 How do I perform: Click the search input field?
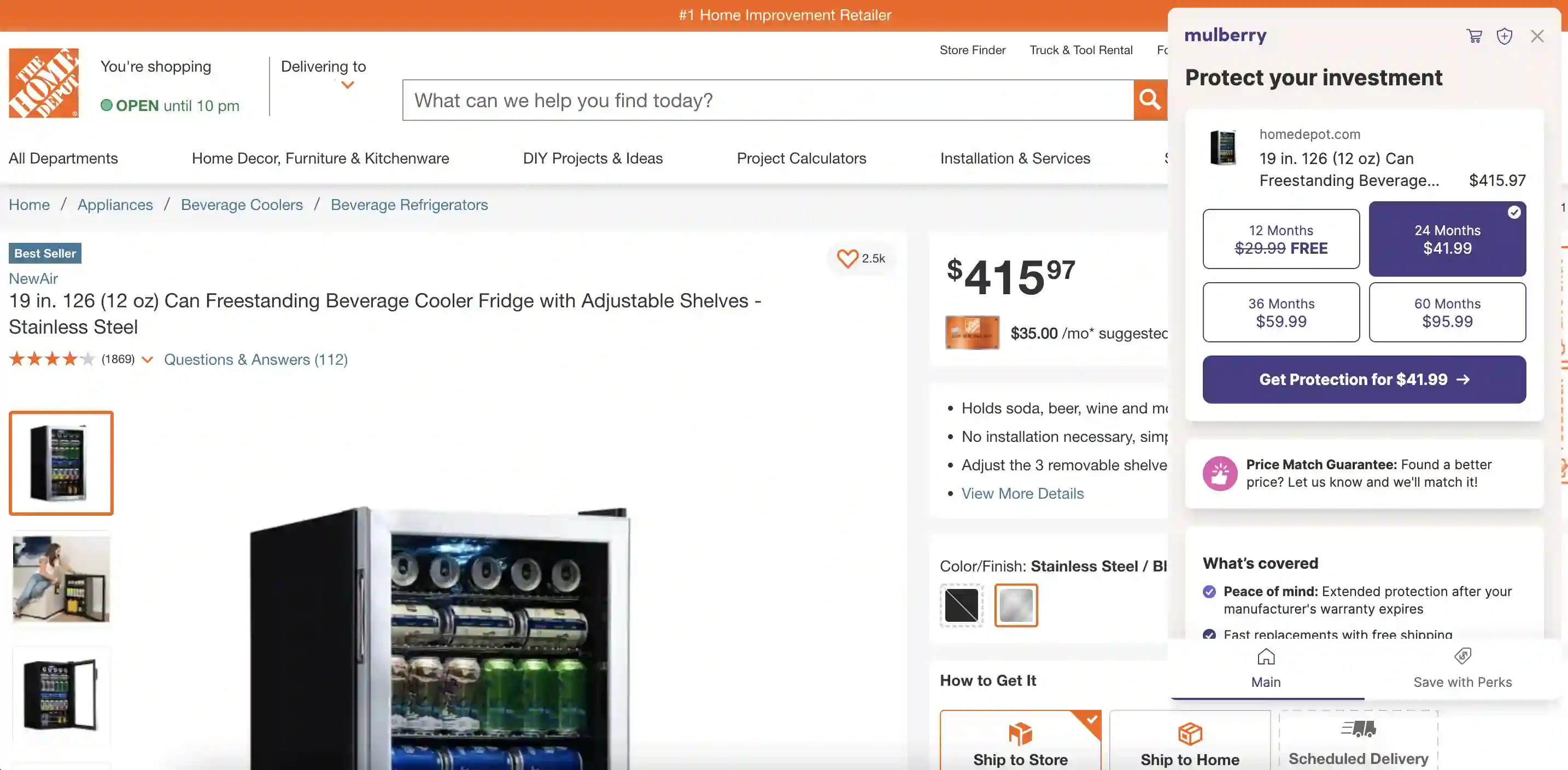(x=768, y=100)
